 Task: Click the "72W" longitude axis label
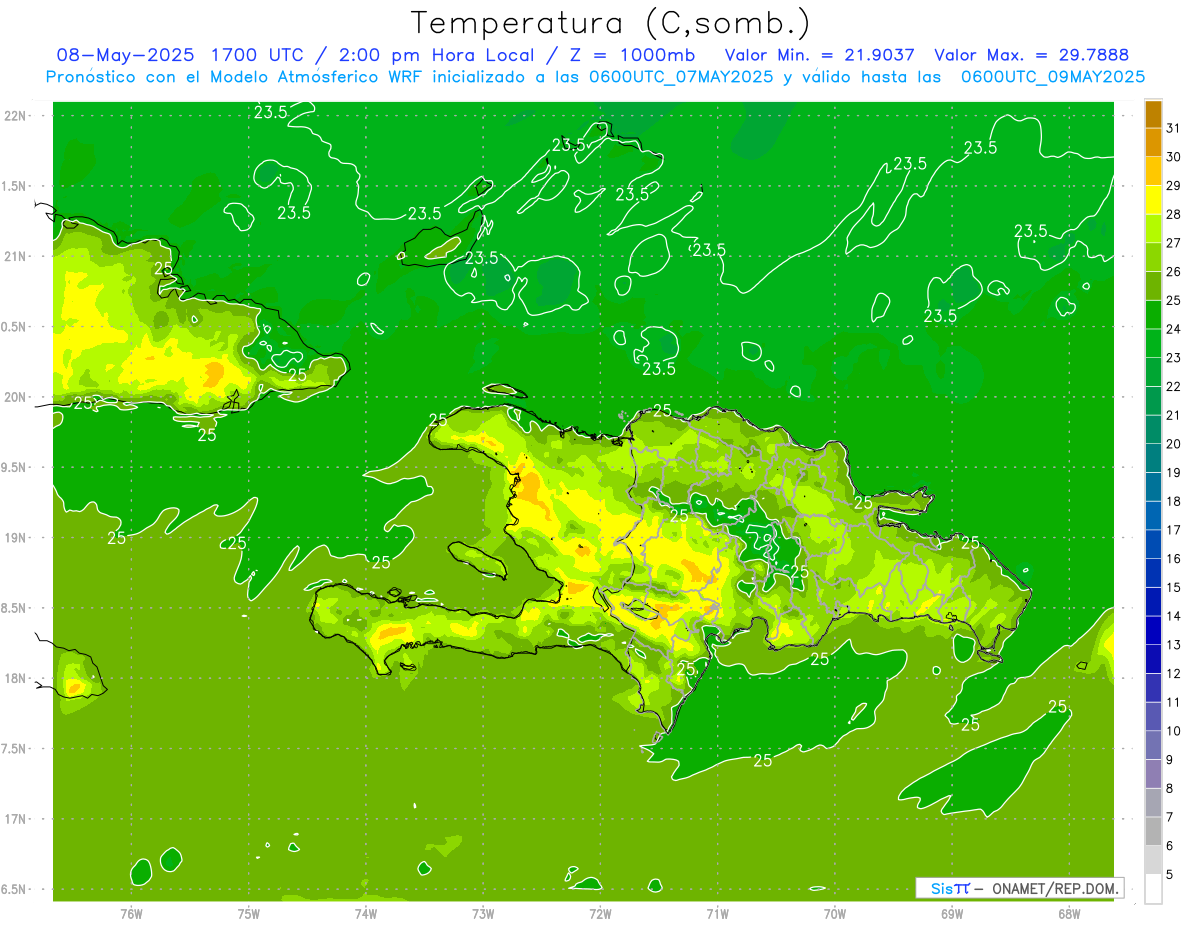600,913
